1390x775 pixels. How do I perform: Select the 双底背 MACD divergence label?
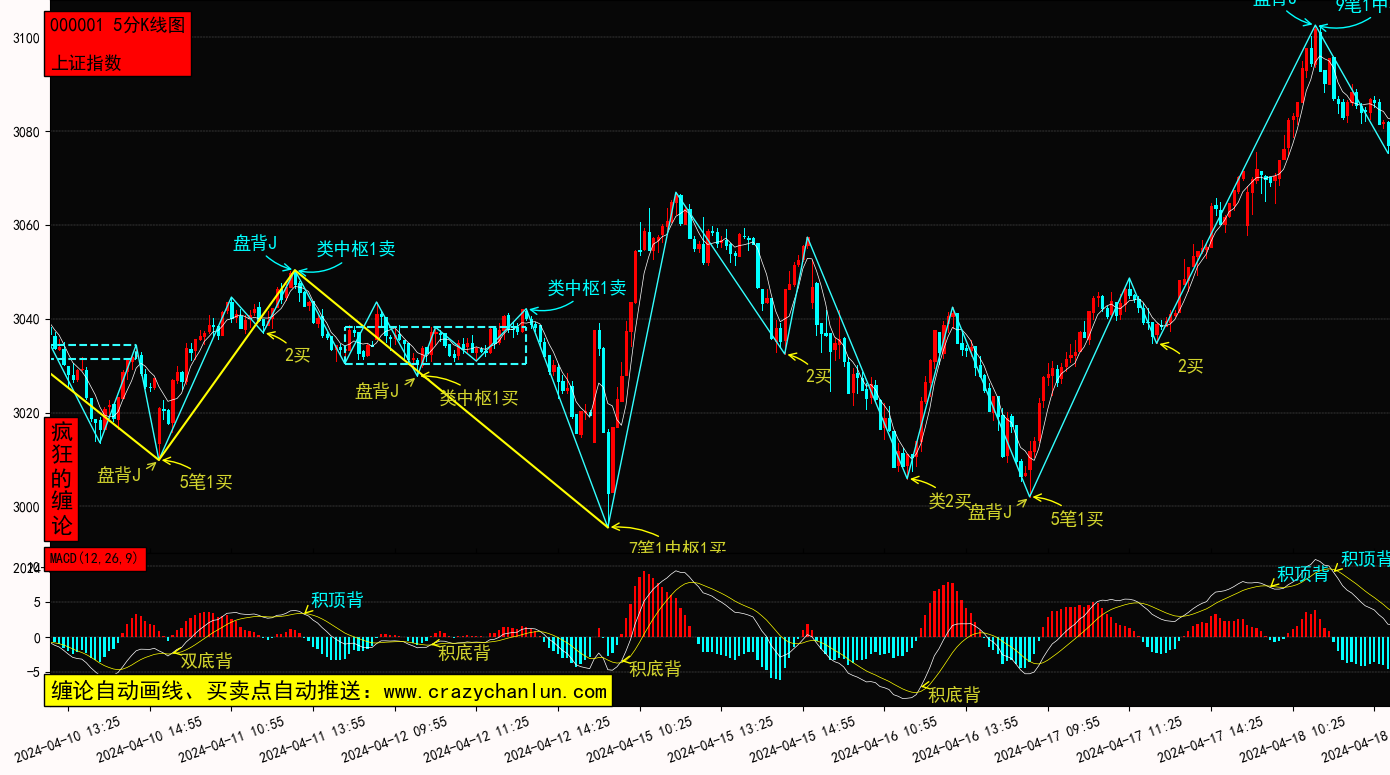[206, 661]
